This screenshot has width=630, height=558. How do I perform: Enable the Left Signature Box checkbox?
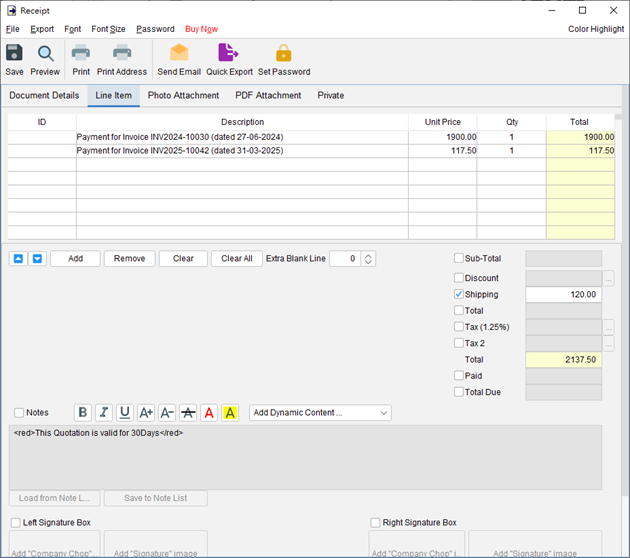(x=16, y=522)
